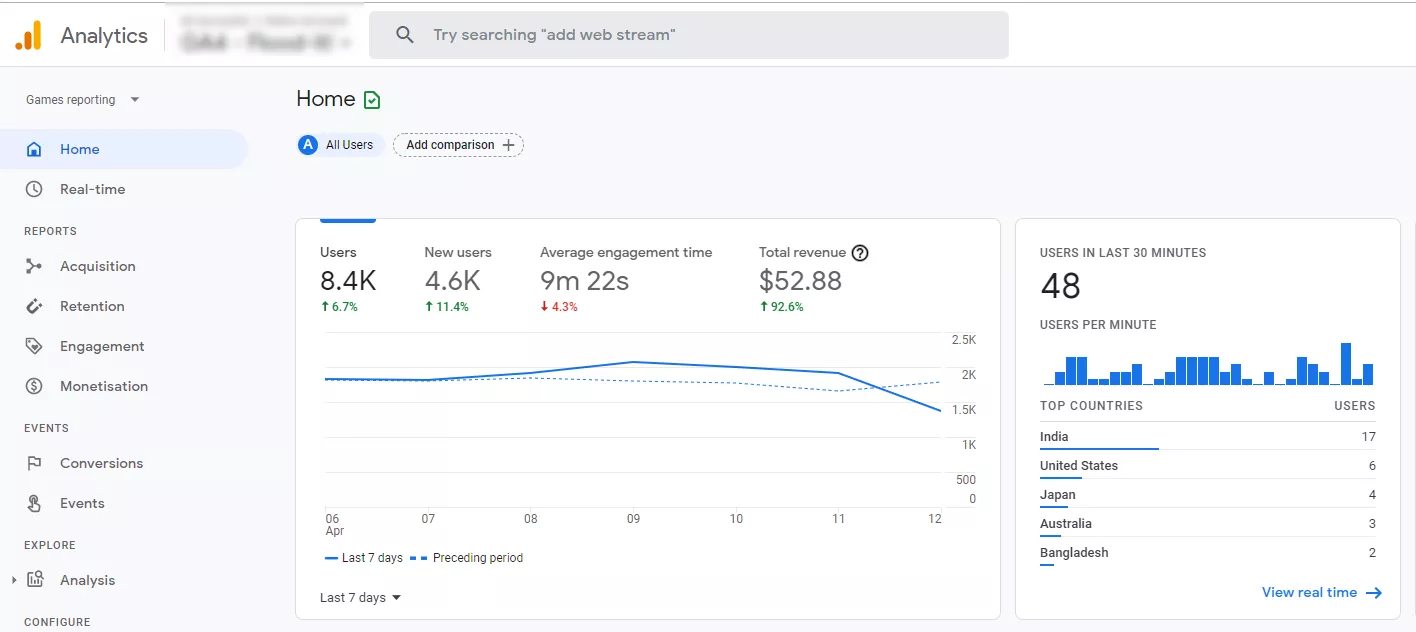
Task: Click the Monetisation dollar icon
Action: pos(34,386)
